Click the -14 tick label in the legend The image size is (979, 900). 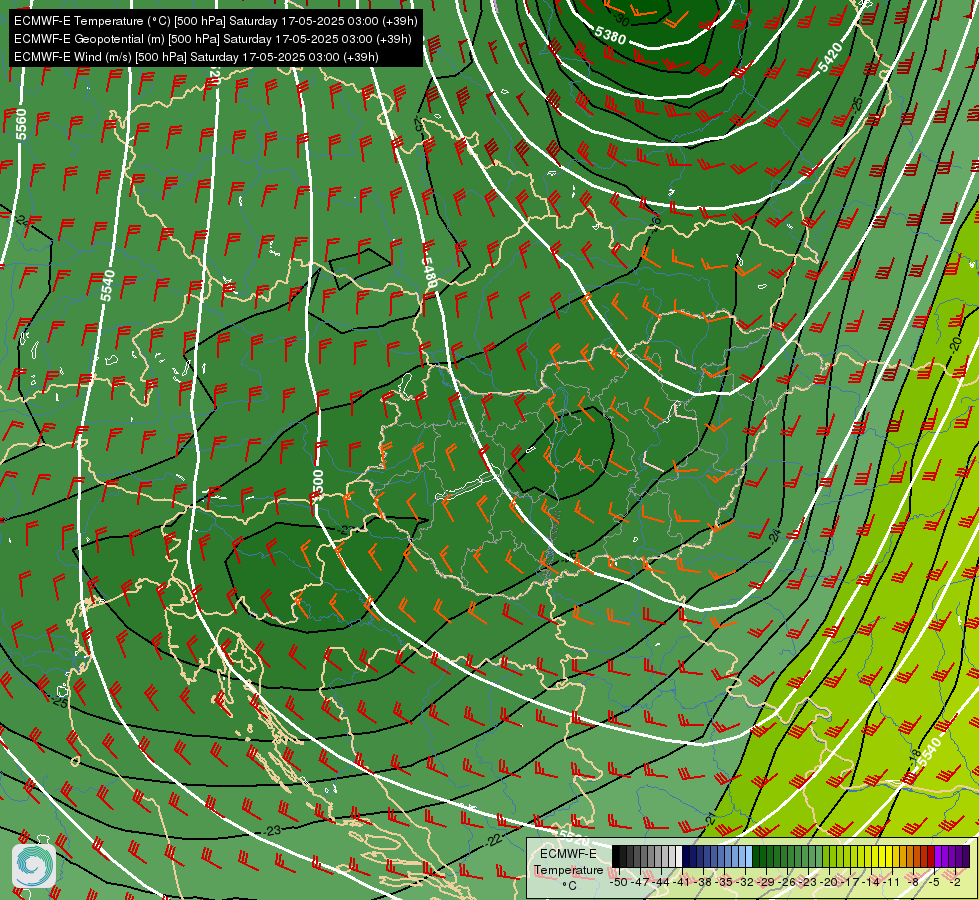pos(871,883)
